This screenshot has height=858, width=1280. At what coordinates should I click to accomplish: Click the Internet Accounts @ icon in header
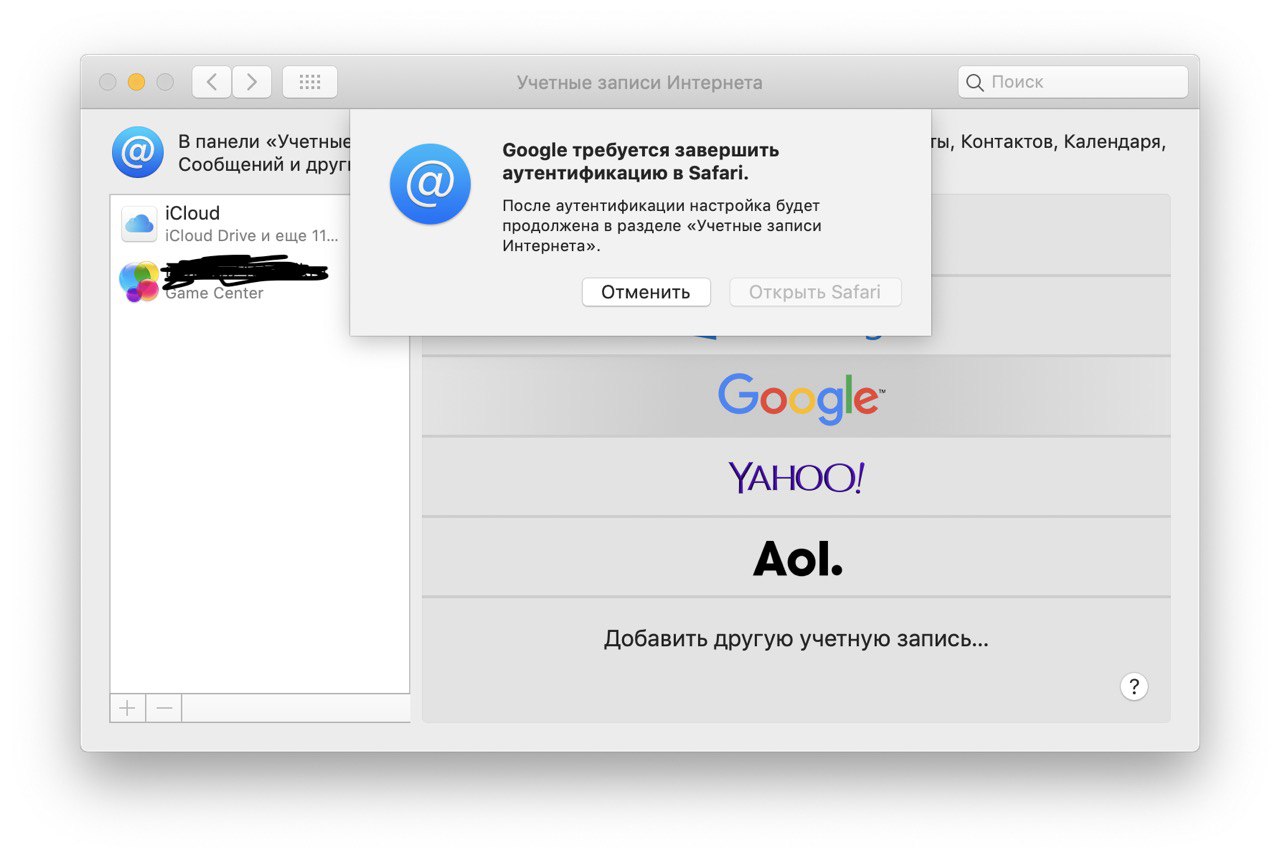[x=138, y=152]
